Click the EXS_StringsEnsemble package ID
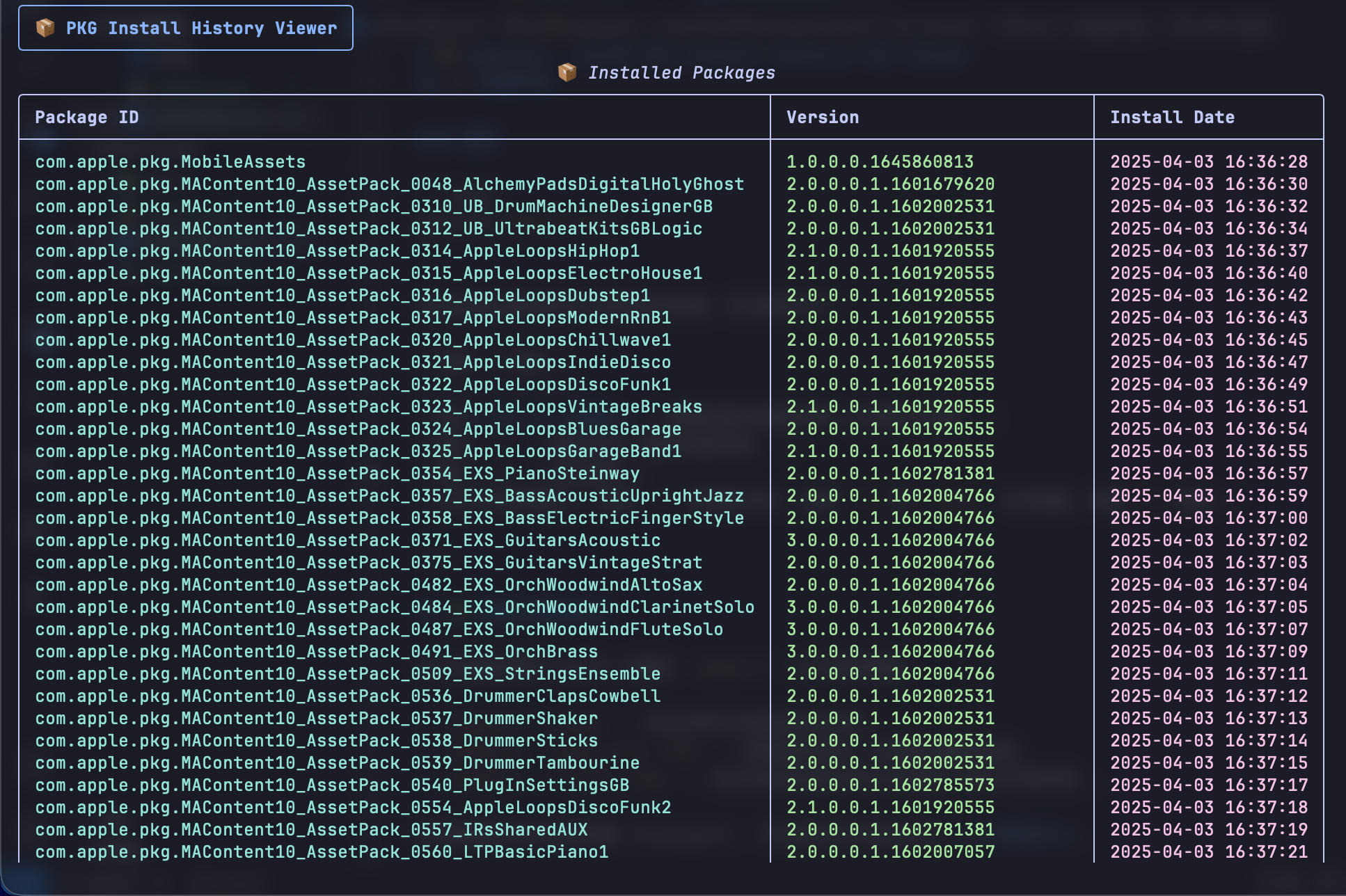Viewport: 1346px width, 896px height. click(x=348, y=673)
